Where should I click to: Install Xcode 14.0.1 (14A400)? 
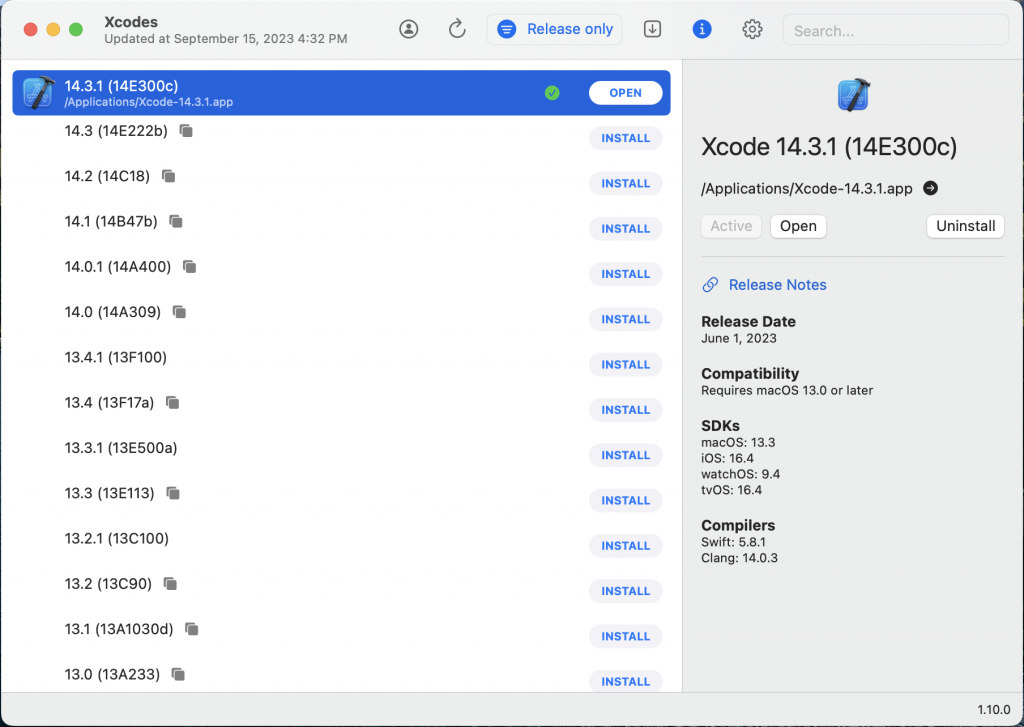626,274
